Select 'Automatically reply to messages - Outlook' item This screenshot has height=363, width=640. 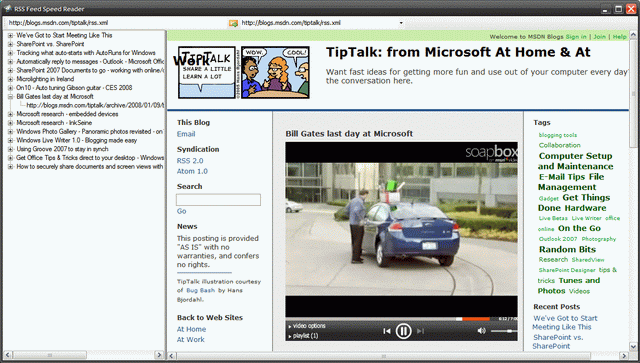tap(90, 62)
